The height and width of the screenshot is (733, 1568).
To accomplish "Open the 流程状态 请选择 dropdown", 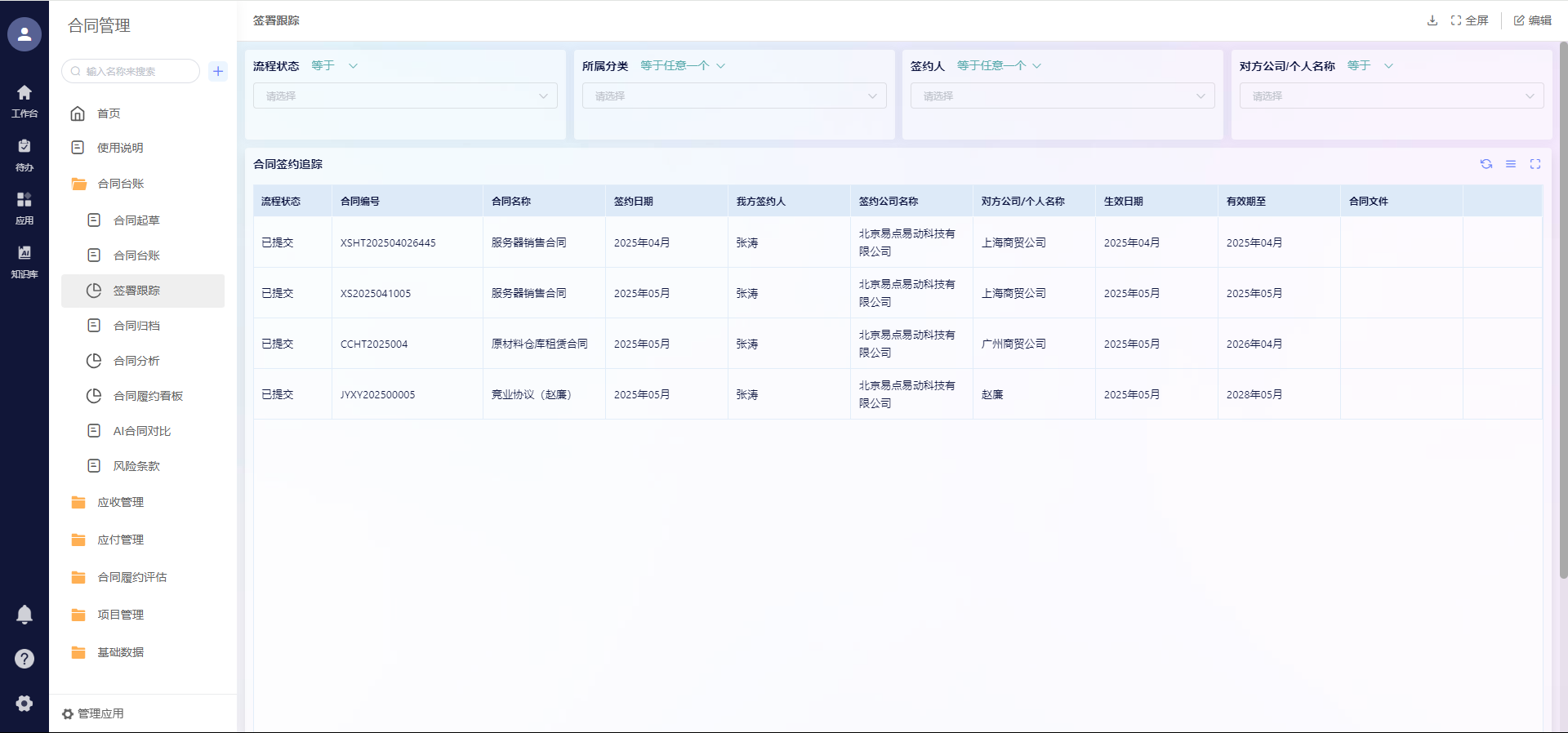I will point(405,96).
